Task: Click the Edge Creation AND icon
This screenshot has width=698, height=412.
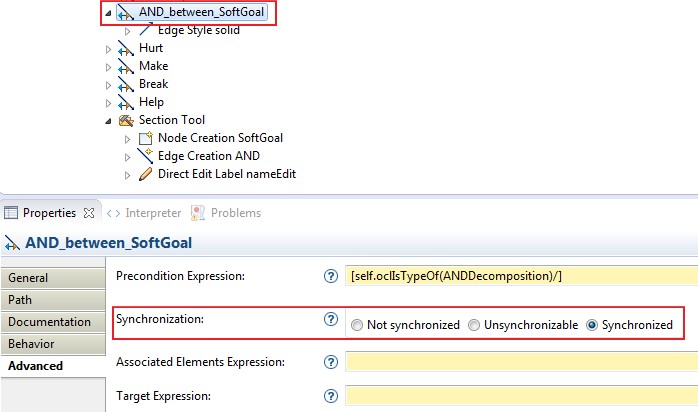Action: click(x=145, y=156)
